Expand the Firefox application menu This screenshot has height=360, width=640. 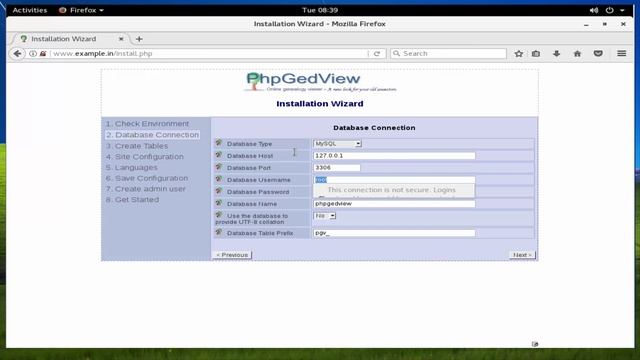click(x=81, y=10)
